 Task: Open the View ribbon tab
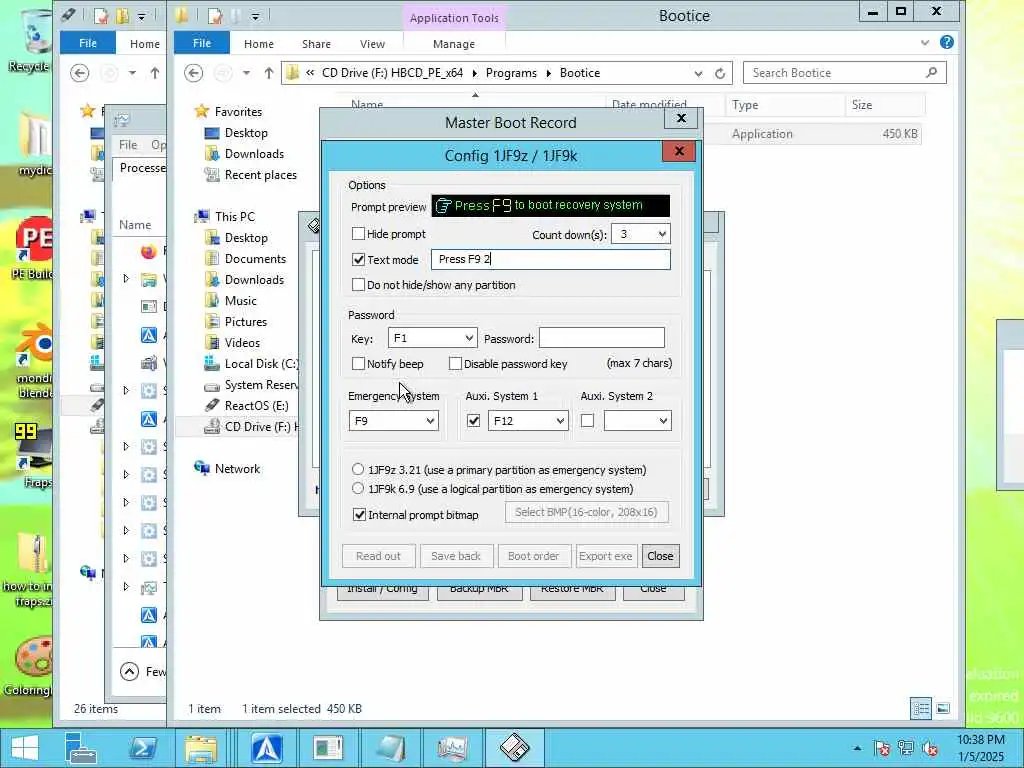[x=372, y=44]
